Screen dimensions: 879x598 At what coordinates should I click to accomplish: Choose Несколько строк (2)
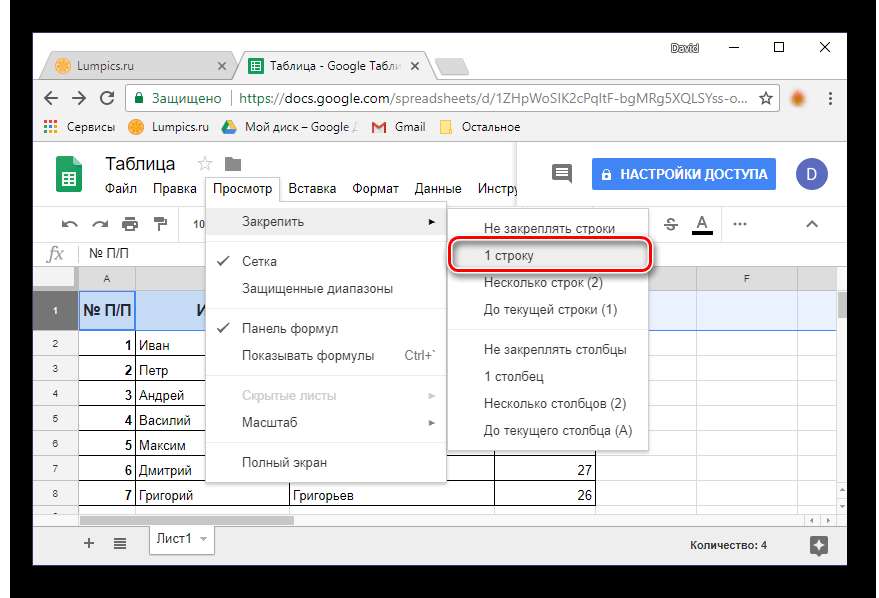[x=548, y=282]
